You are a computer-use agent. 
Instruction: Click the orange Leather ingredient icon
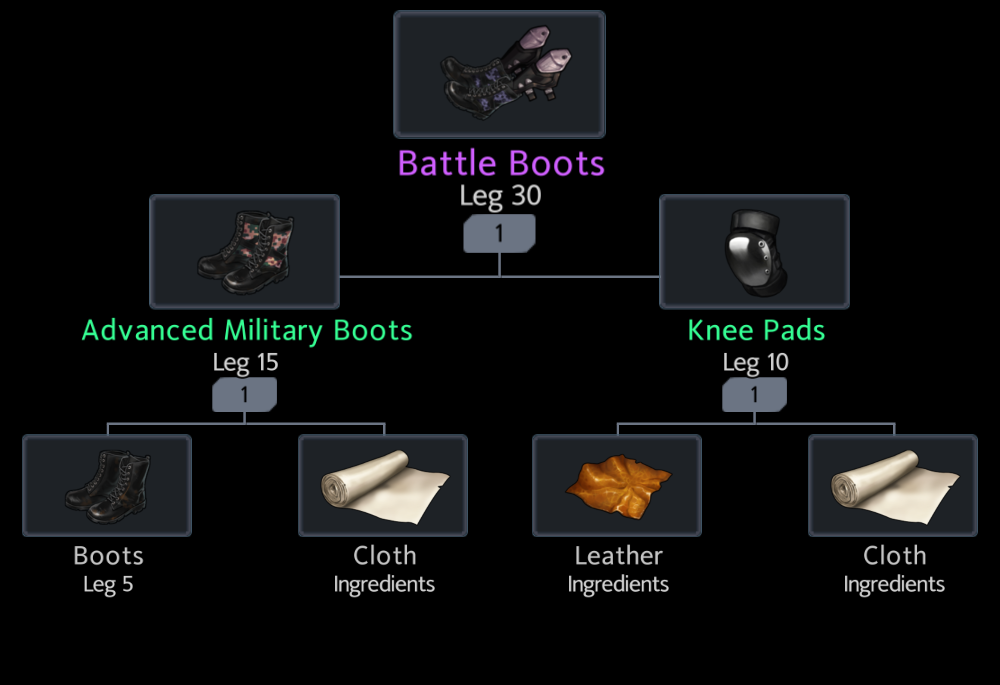(x=617, y=485)
